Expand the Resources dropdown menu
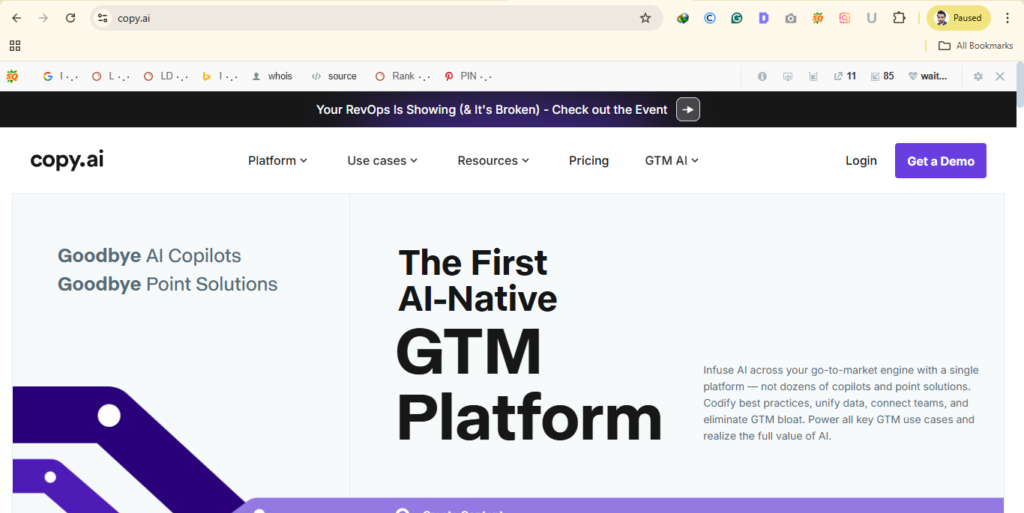This screenshot has width=1024, height=513. tap(493, 161)
